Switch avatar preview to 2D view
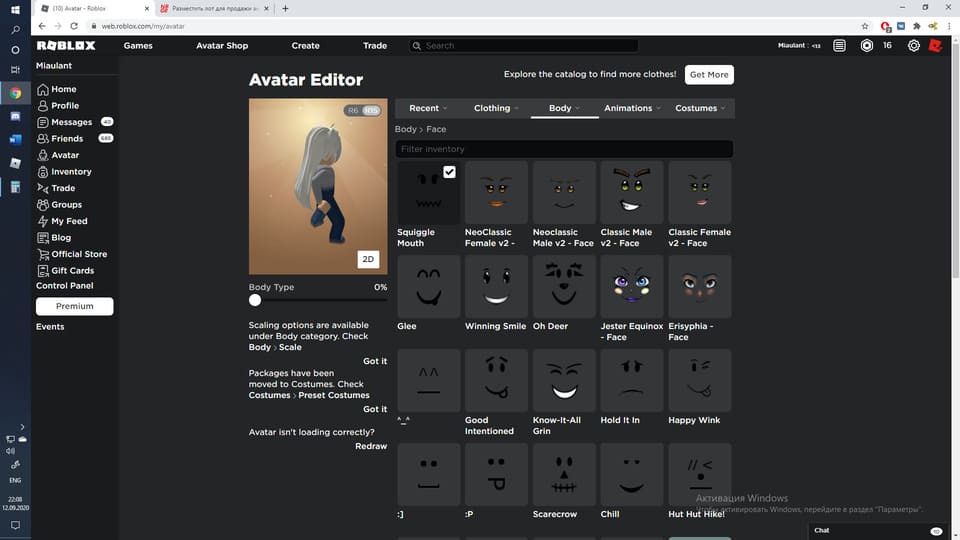 tap(368, 259)
